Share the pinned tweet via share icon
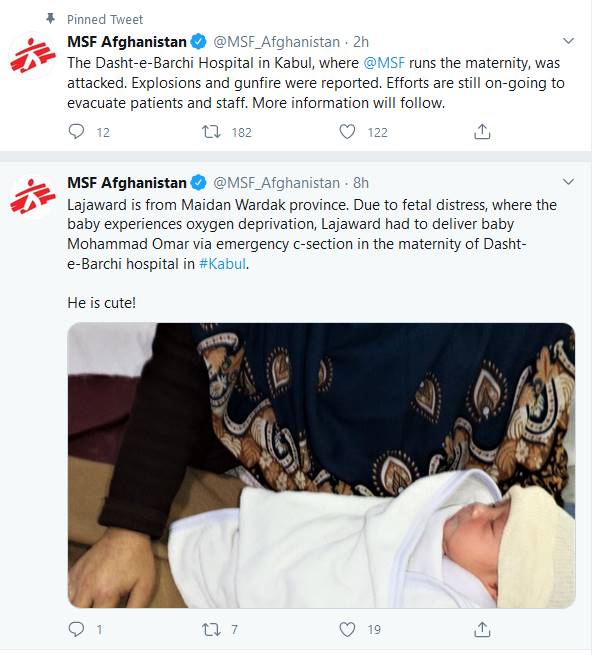This screenshot has height=655, width=594. (x=482, y=132)
